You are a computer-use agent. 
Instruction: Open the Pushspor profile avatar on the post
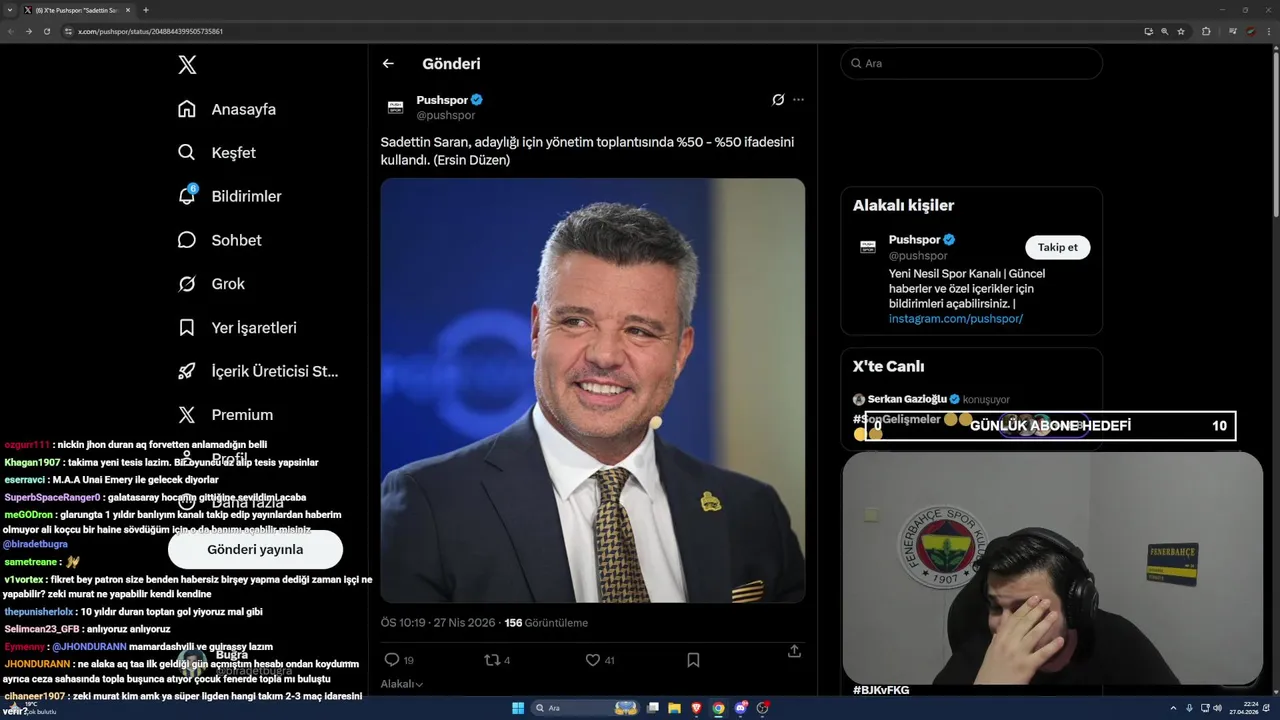tap(395, 107)
